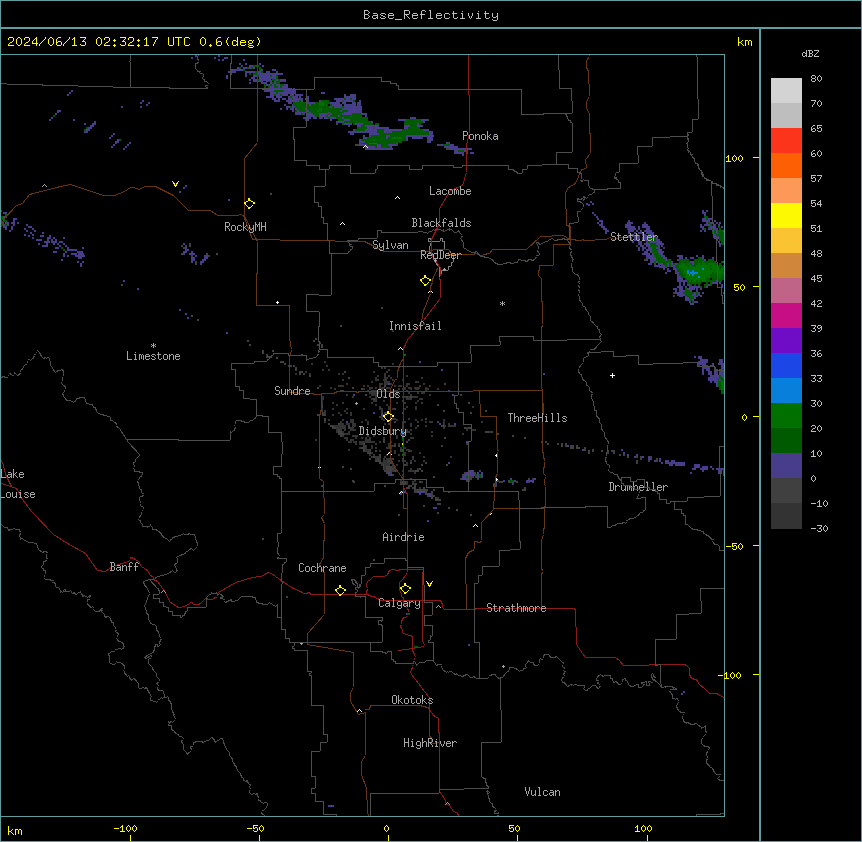
Task: Click the yellow diamond marker above RockyMH
Action: [x=250, y=204]
